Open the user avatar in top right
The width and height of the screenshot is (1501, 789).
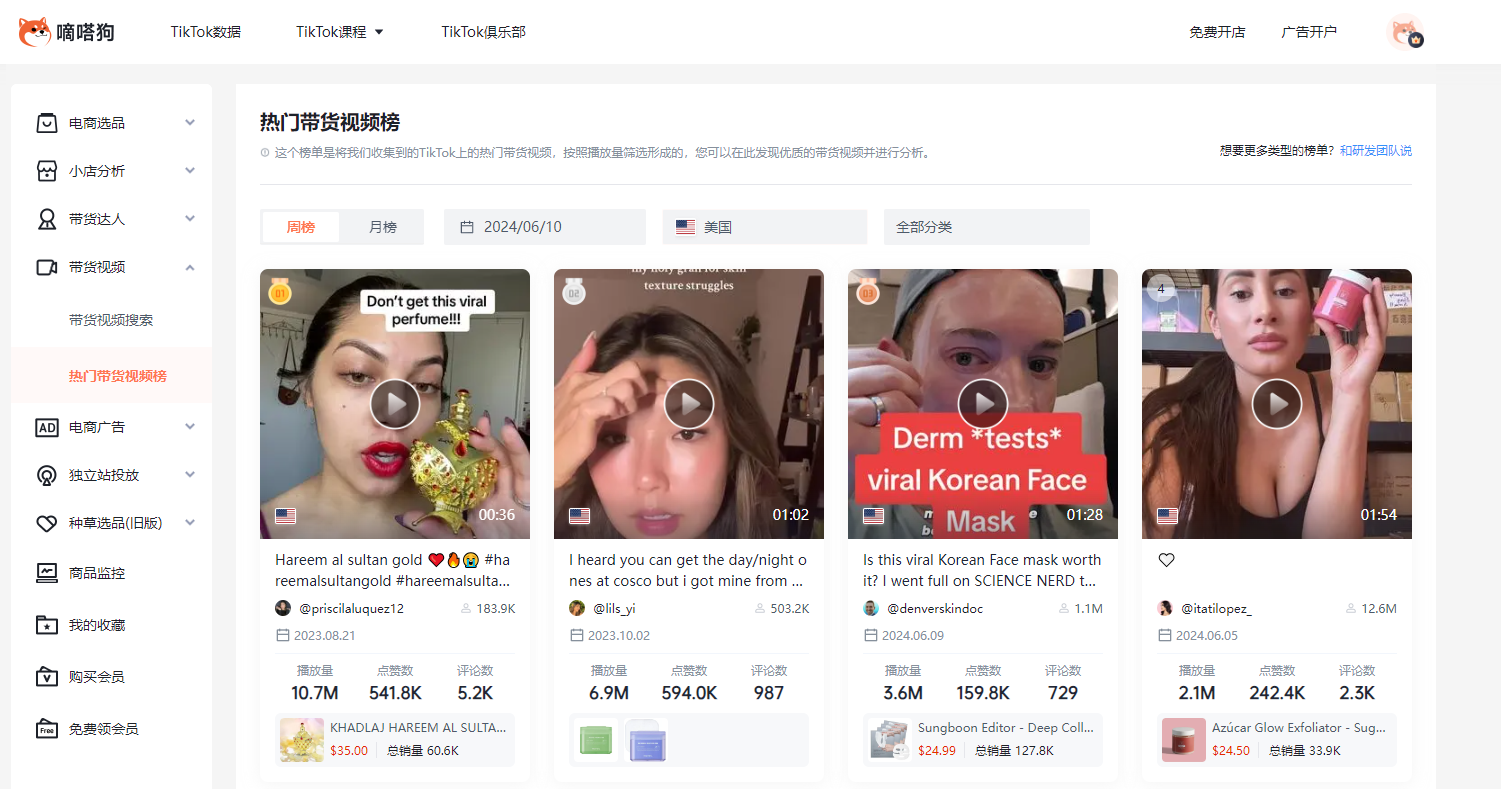(x=1406, y=32)
